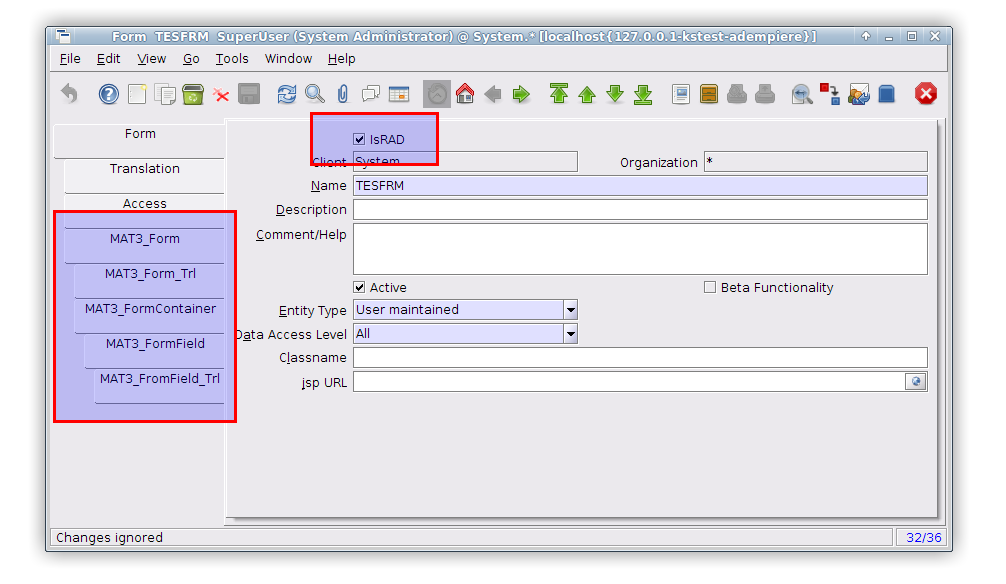Exit the window with the red X icon
1006x584 pixels.
(x=926, y=94)
